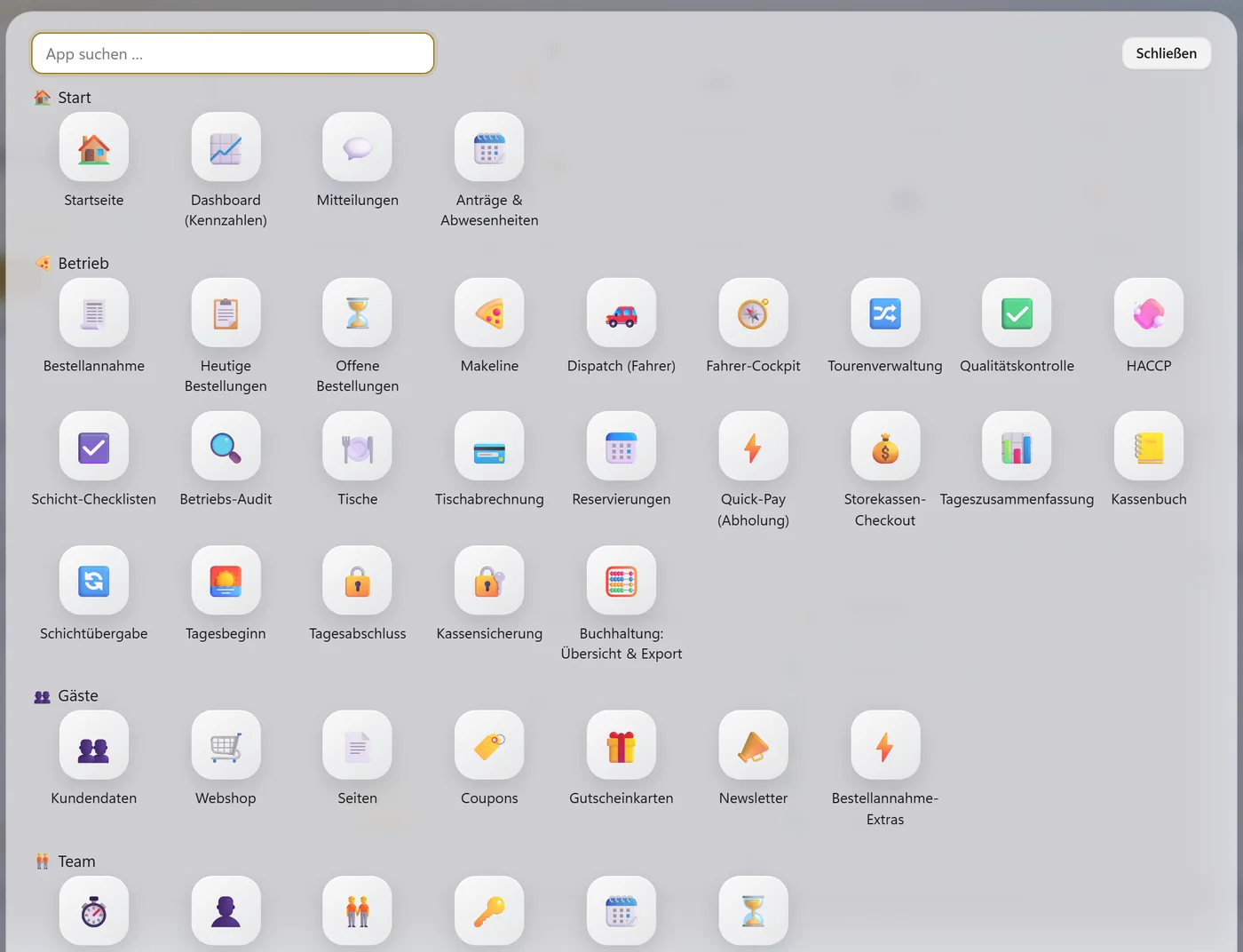Launch Gutscheinkarten gift app
The height and width of the screenshot is (952, 1243).
coord(621,746)
